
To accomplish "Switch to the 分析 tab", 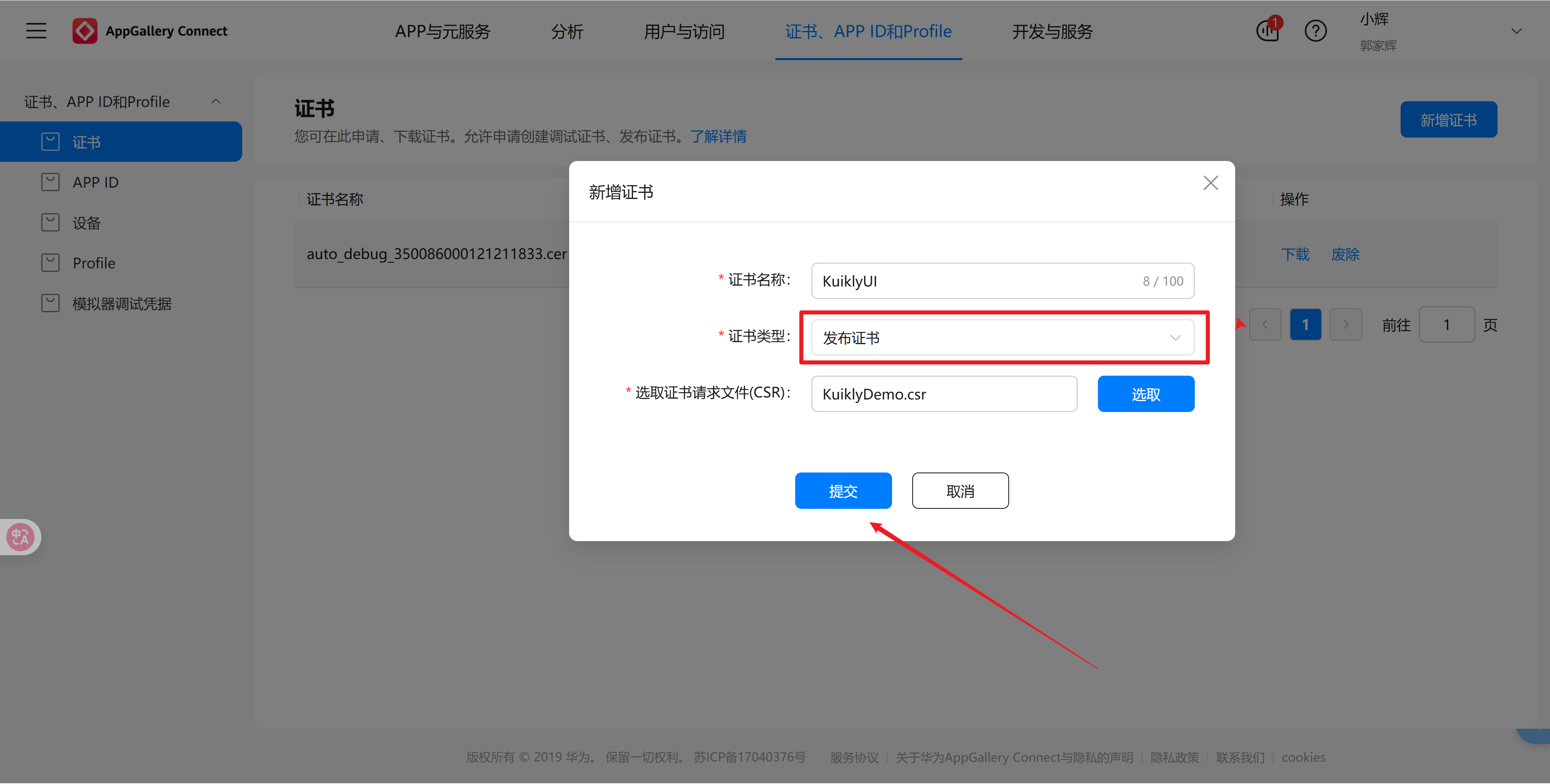I will click(x=566, y=32).
